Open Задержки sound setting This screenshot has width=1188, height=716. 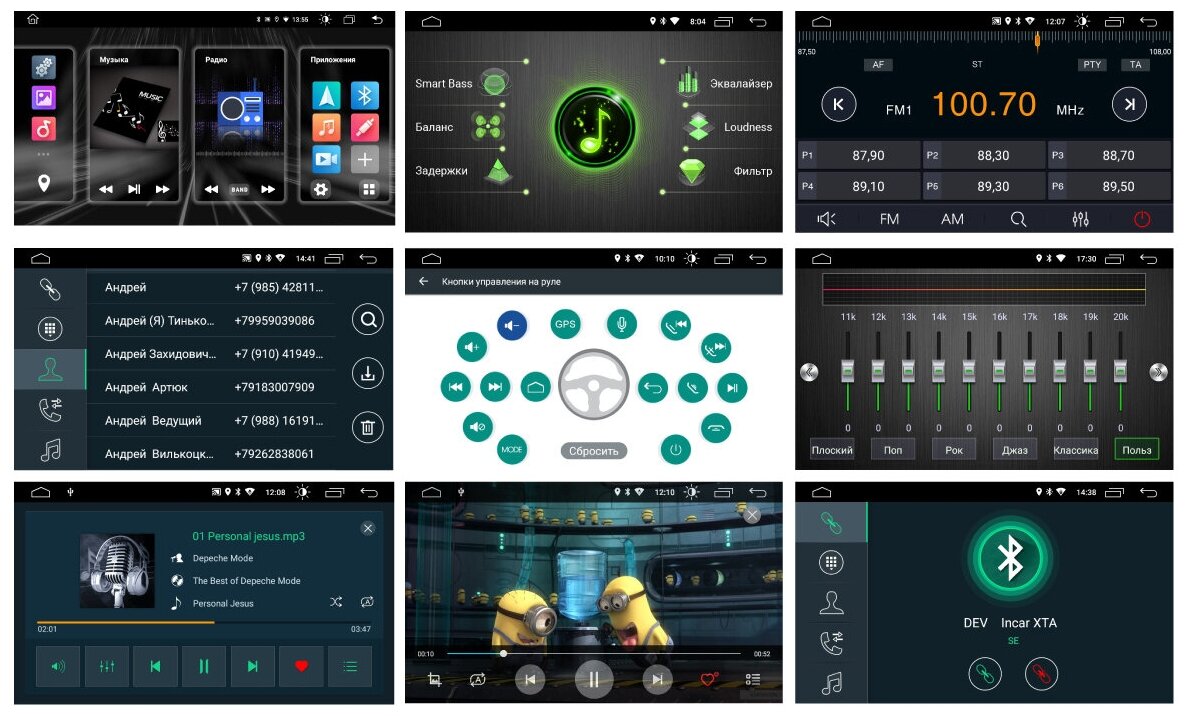pyautogui.click(x=464, y=170)
